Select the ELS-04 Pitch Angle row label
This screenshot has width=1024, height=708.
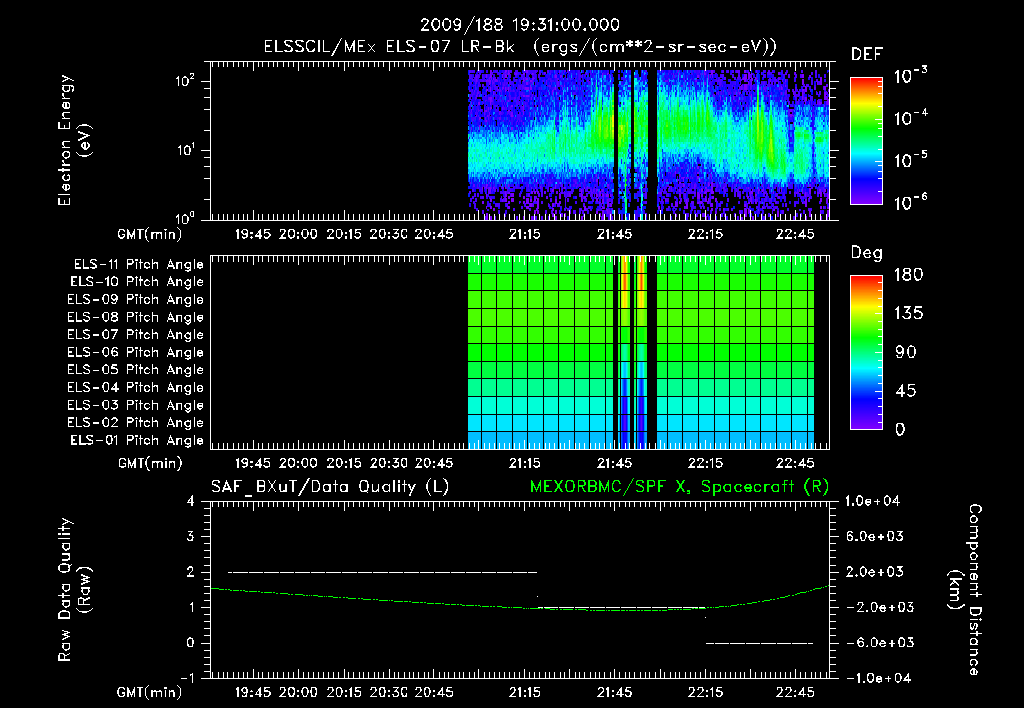click(x=135, y=388)
